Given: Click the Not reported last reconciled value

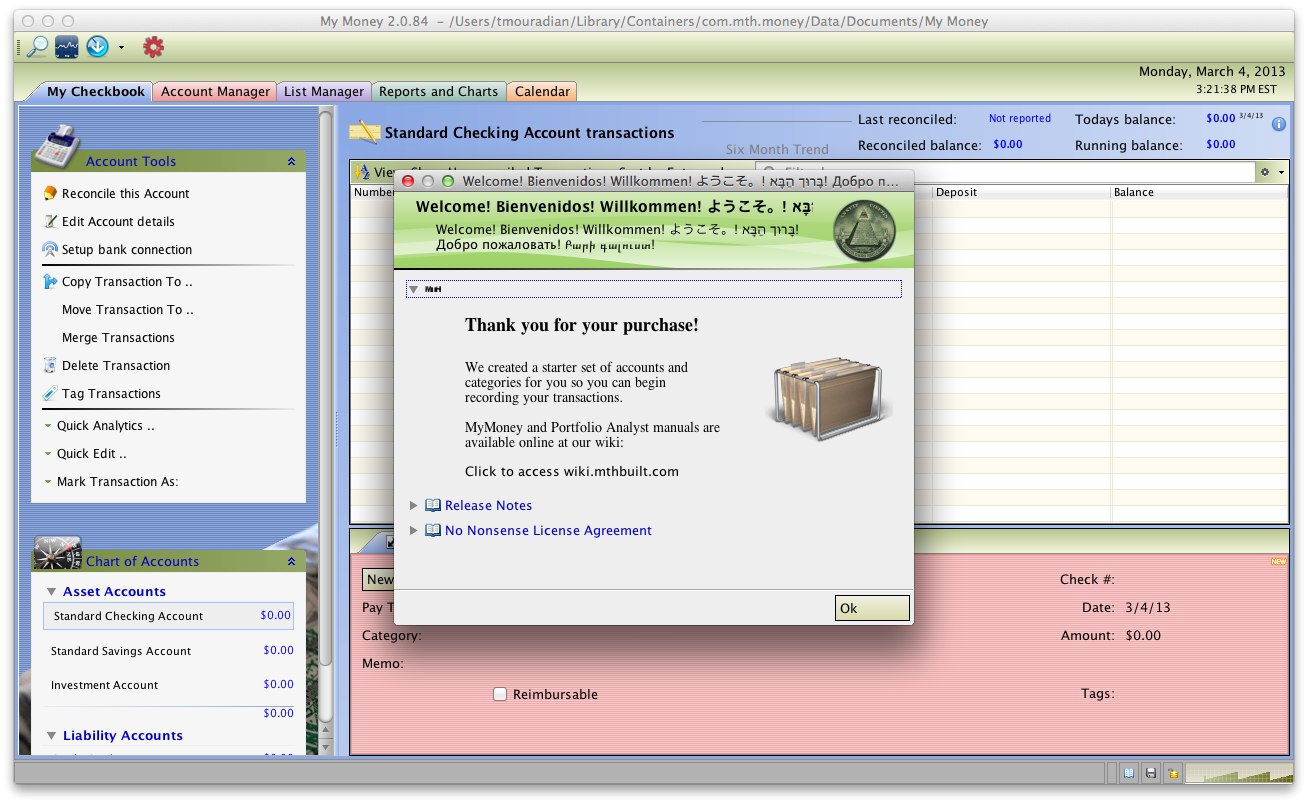Looking at the screenshot, I should (1020, 118).
